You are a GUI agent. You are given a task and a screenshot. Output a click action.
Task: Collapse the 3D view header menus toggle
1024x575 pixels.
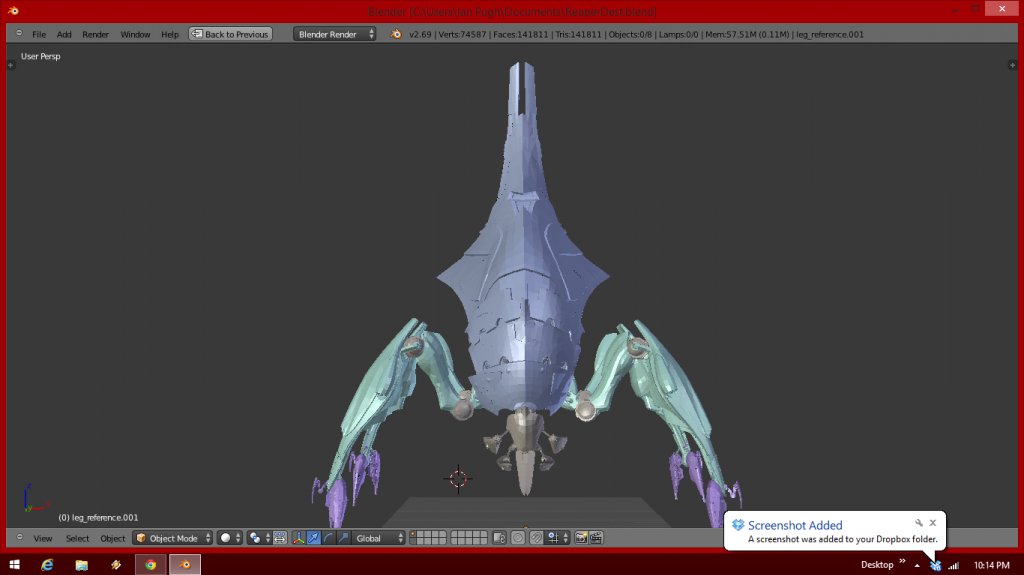[19, 538]
